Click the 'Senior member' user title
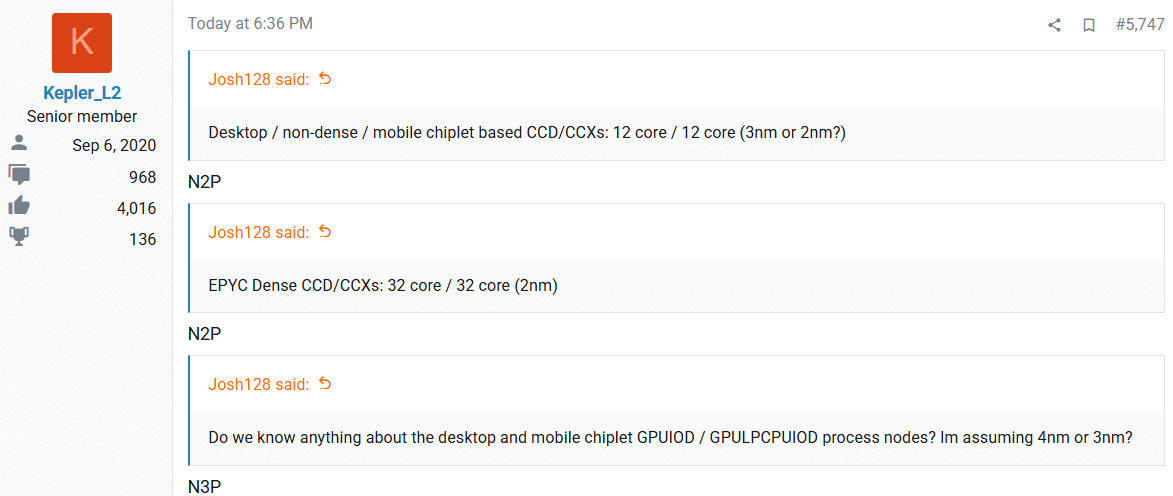1173x496 pixels. (82, 117)
